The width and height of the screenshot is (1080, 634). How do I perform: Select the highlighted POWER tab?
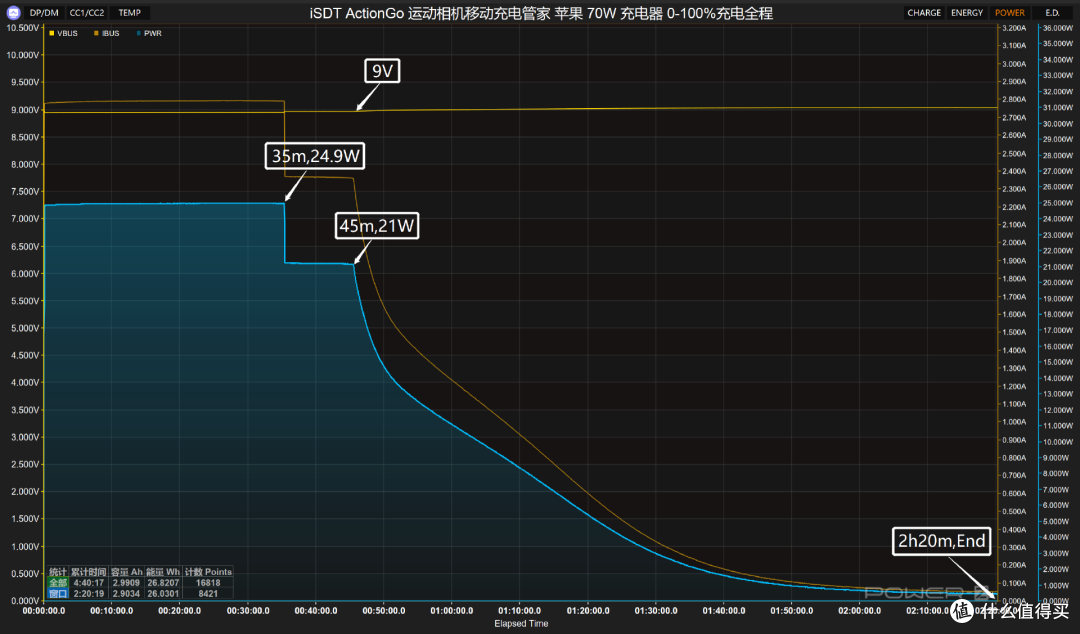(x=1009, y=13)
